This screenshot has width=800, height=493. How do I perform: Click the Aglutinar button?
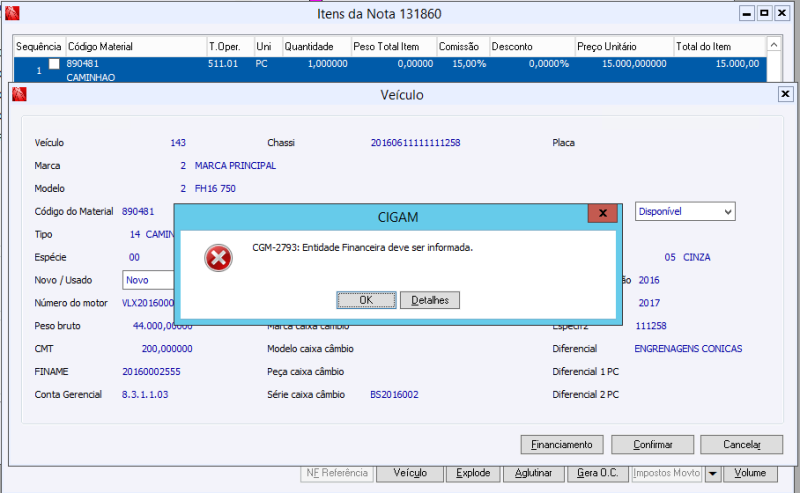pyautogui.click(x=533, y=473)
